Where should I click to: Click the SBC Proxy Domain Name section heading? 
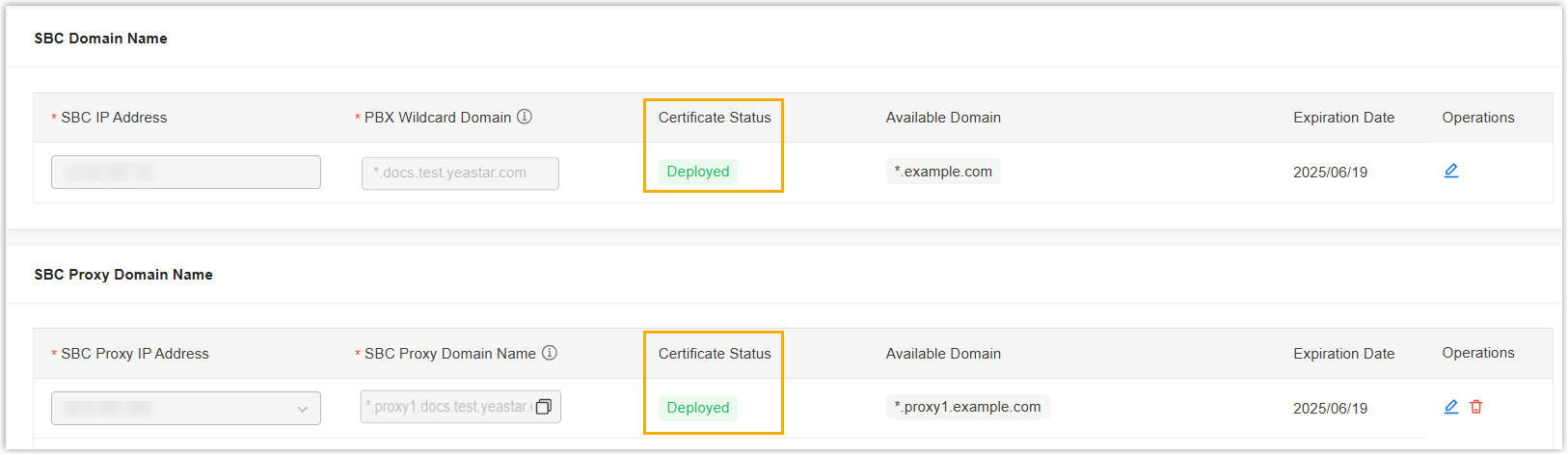[x=123, y=275]
